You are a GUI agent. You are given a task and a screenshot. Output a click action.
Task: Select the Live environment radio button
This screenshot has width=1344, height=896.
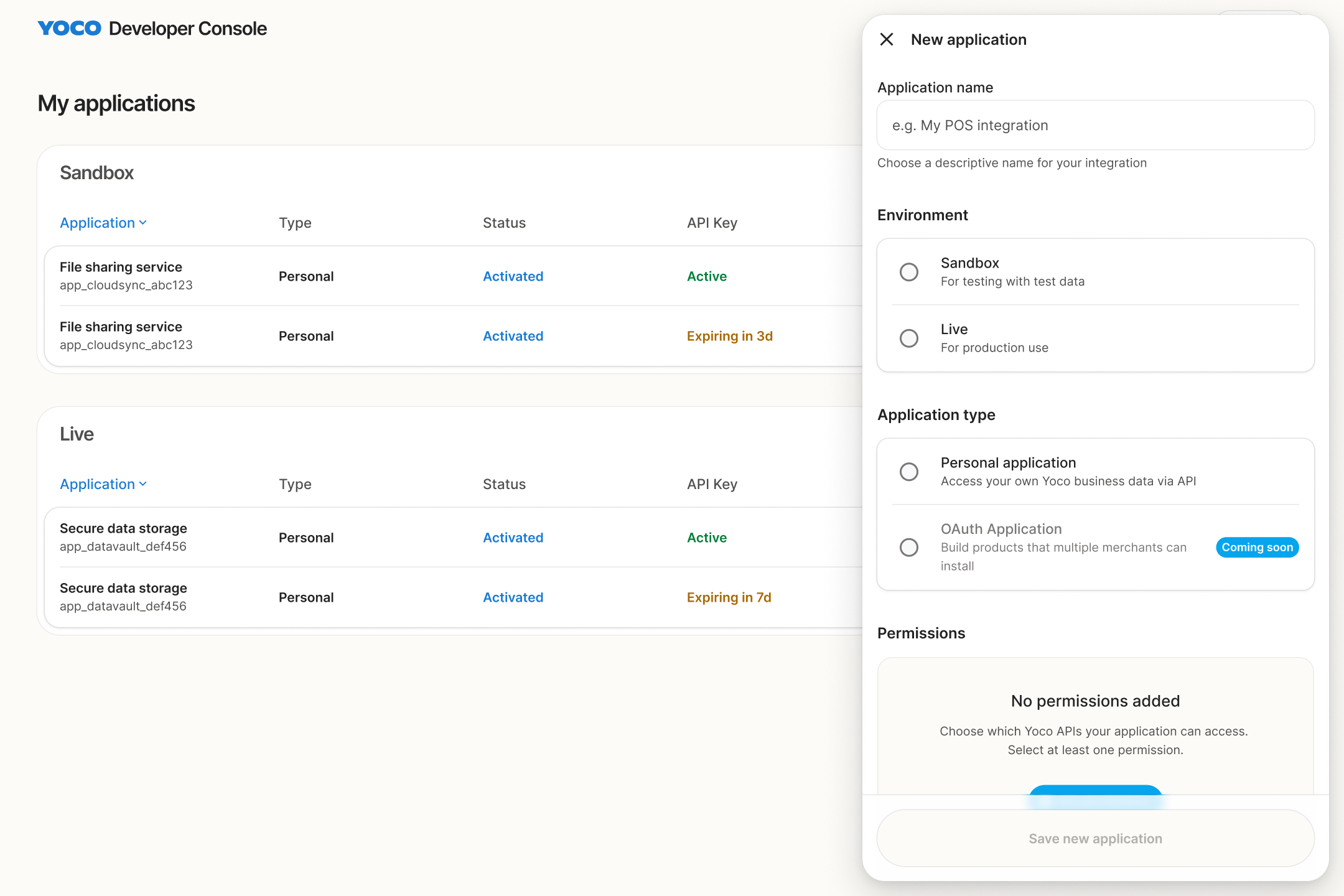point(909,338)
